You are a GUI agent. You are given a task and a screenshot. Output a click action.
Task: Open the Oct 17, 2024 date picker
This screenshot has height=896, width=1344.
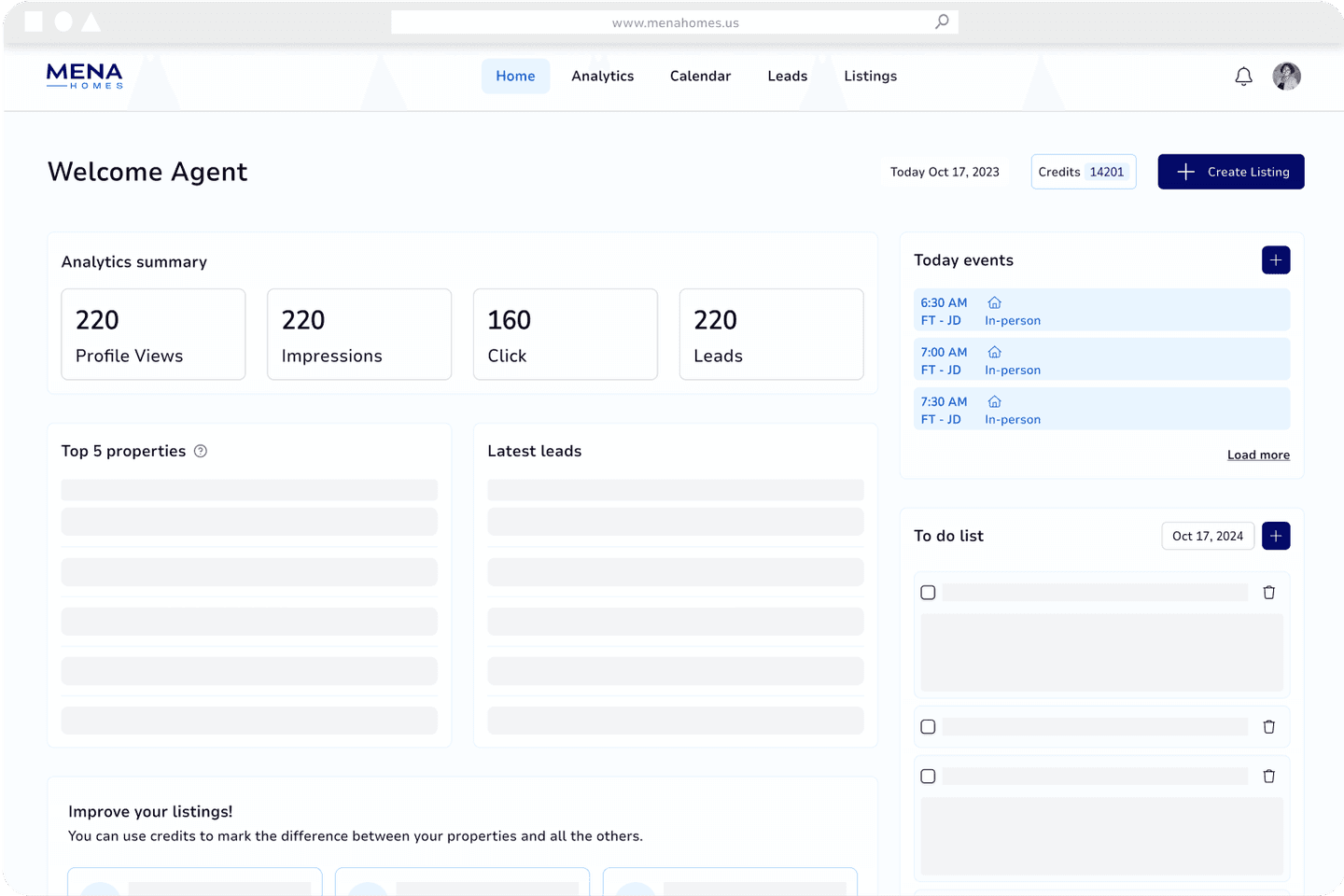coord(1207,536)
